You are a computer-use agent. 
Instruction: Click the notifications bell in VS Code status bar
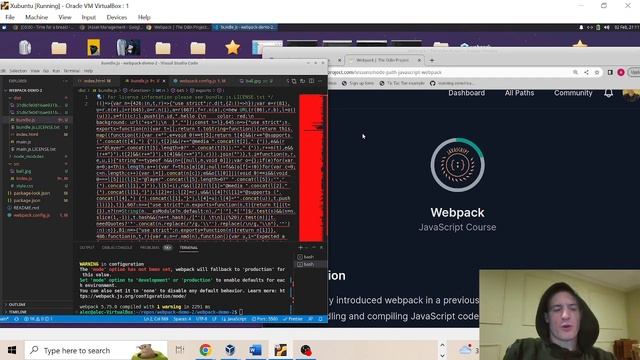click(x=321, y=319)
